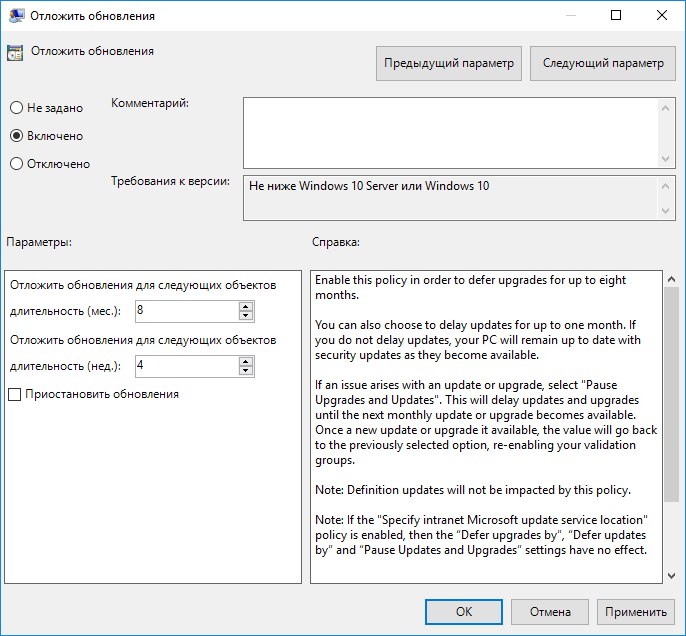The height and width of the screenshot is (636, 686).
Task: Click comment box scroll-down arrow
Action: click(665, 158)
